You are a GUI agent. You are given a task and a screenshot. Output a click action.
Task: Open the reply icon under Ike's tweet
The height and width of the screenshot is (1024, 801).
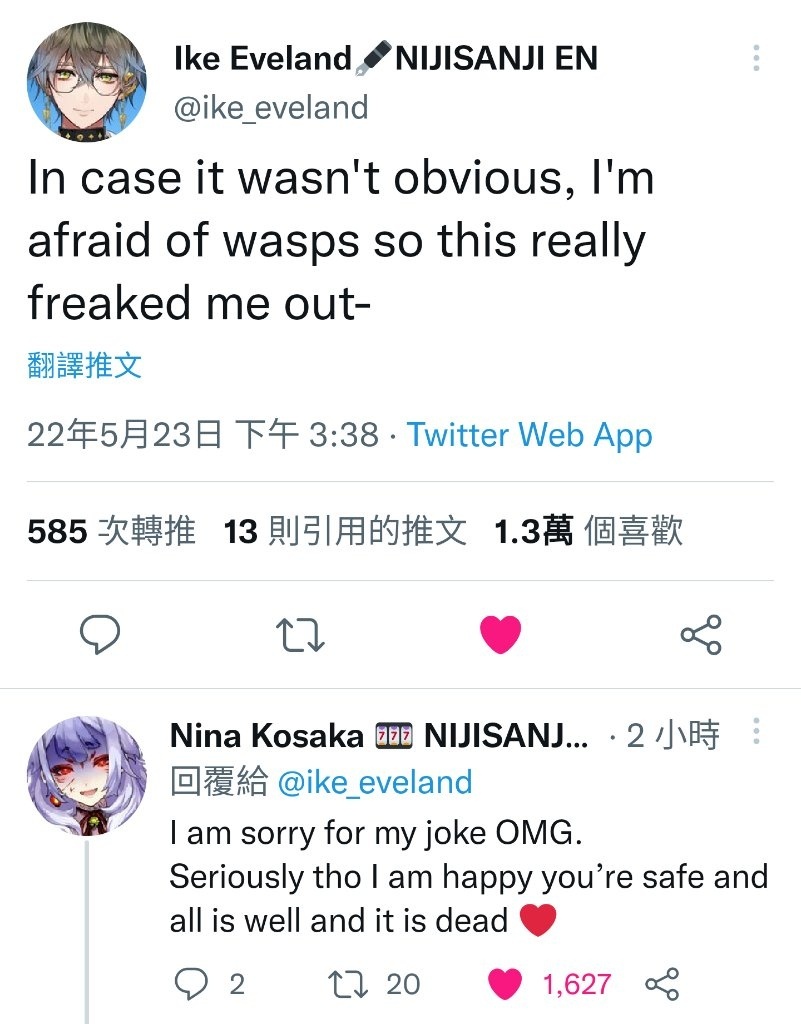coord(100,634)
